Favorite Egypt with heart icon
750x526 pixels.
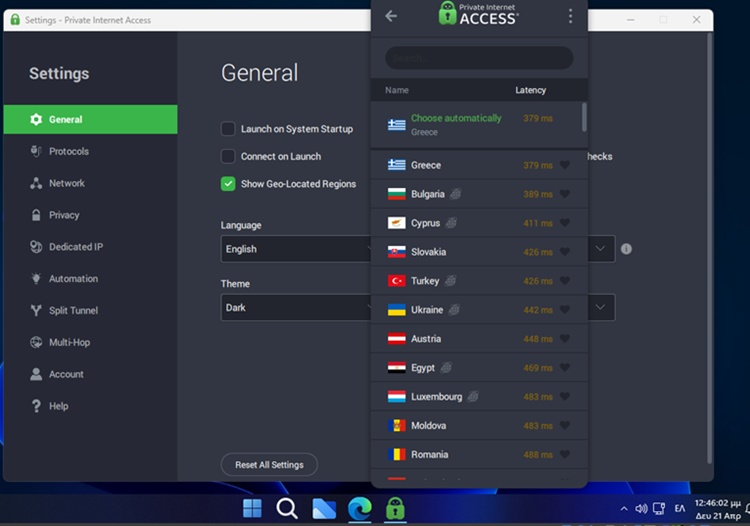[x=565, y=368]
